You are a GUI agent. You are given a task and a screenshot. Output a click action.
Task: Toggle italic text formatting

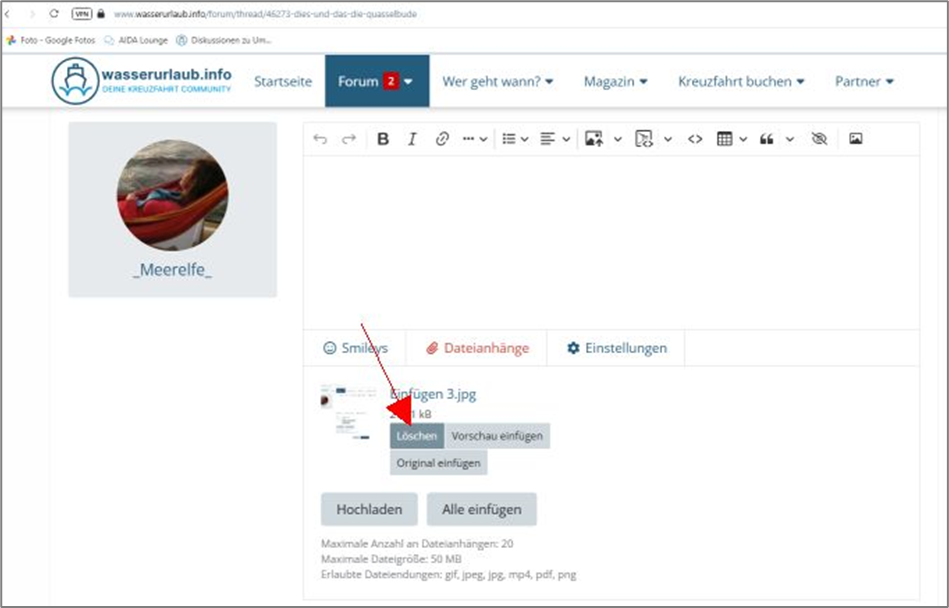pos(412,139)
